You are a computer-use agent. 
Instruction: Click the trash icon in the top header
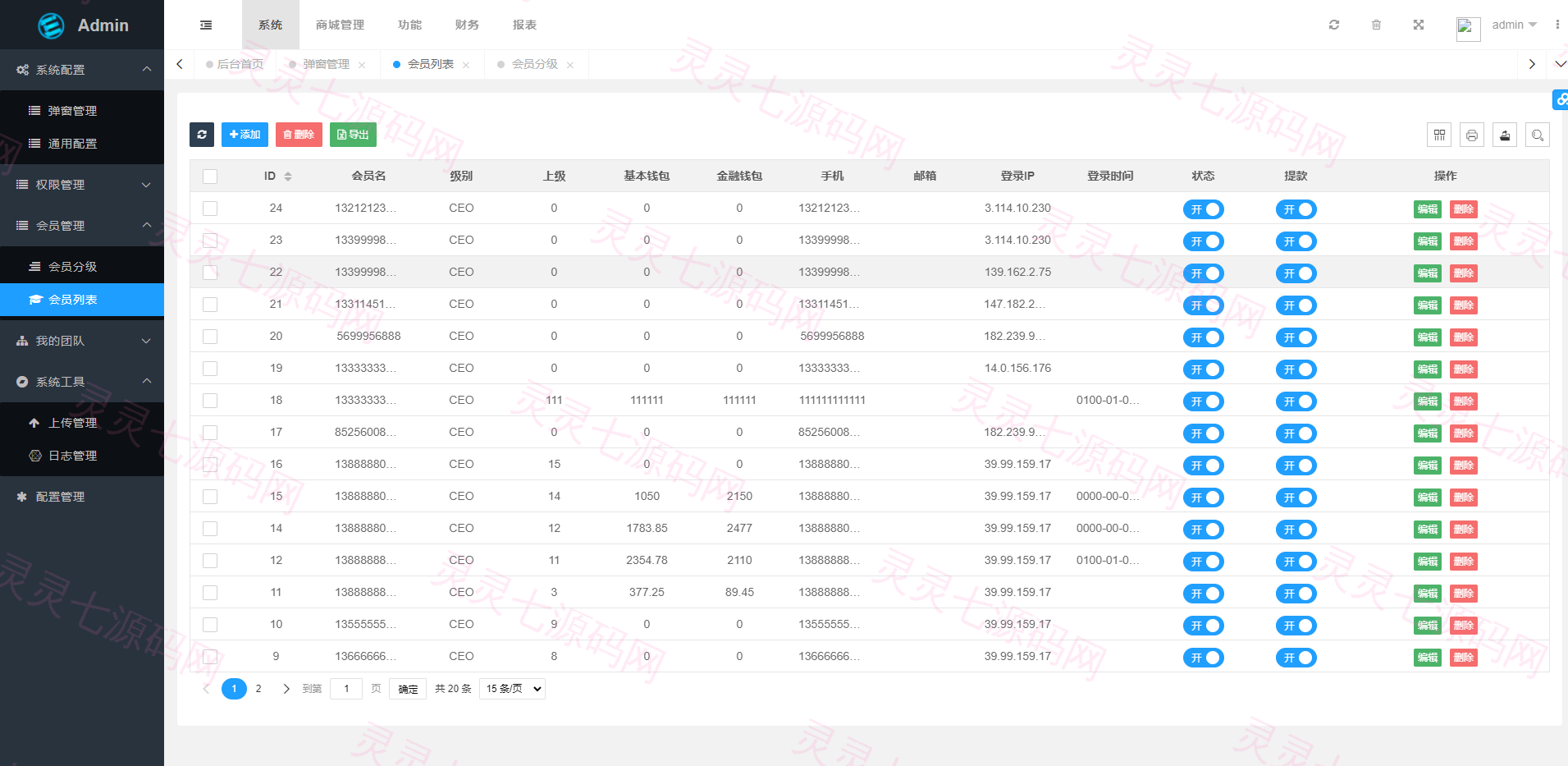tap(1376, 25)
